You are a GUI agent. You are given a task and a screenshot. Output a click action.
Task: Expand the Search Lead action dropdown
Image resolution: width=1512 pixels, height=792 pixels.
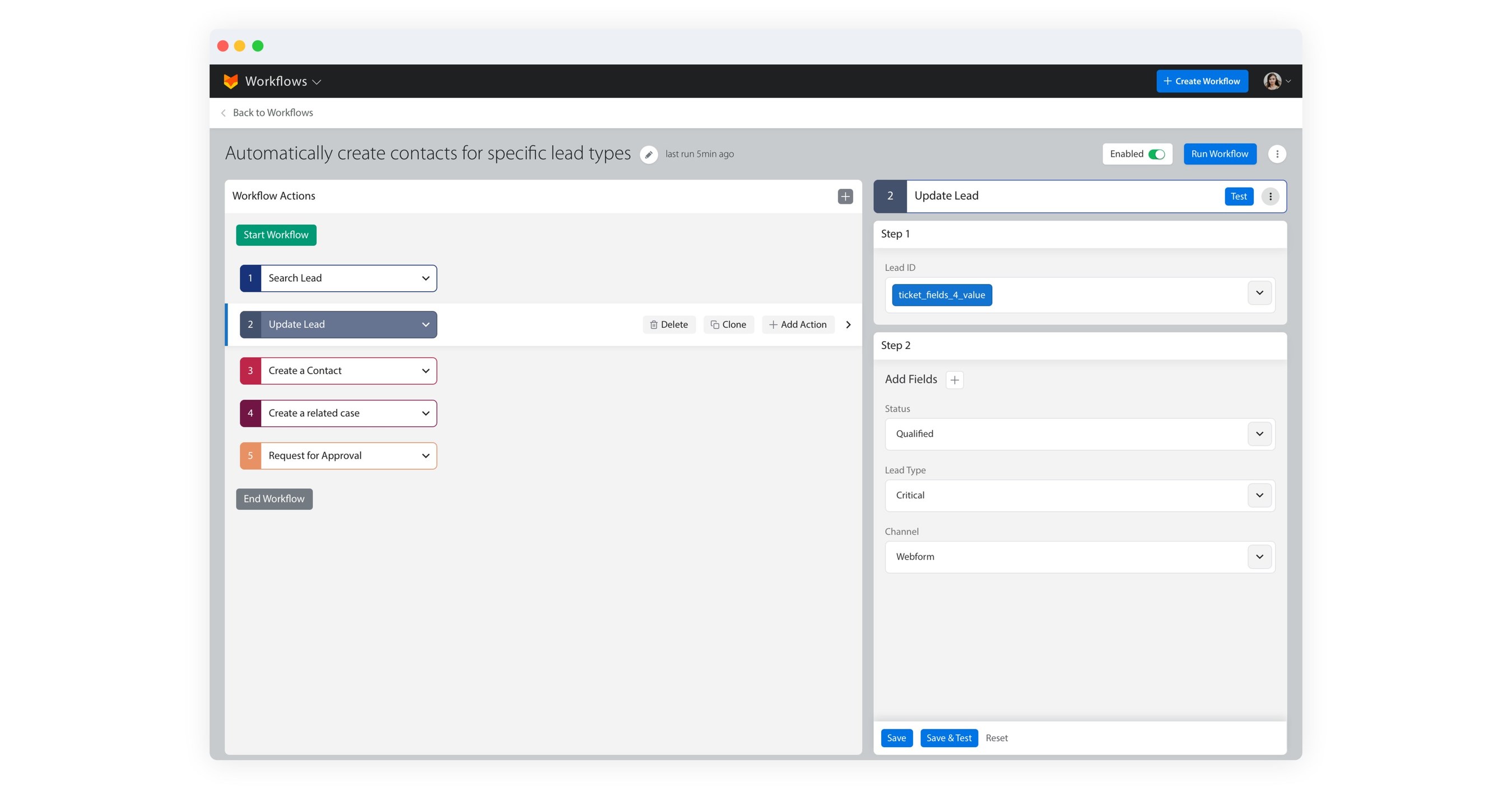click(425, 278)
